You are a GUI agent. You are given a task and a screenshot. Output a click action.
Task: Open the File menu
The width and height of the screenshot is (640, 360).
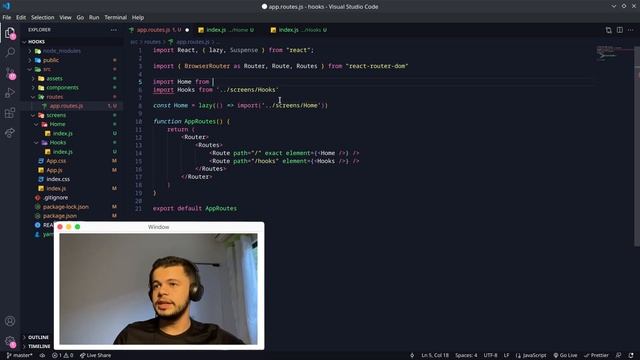[7, 18]
